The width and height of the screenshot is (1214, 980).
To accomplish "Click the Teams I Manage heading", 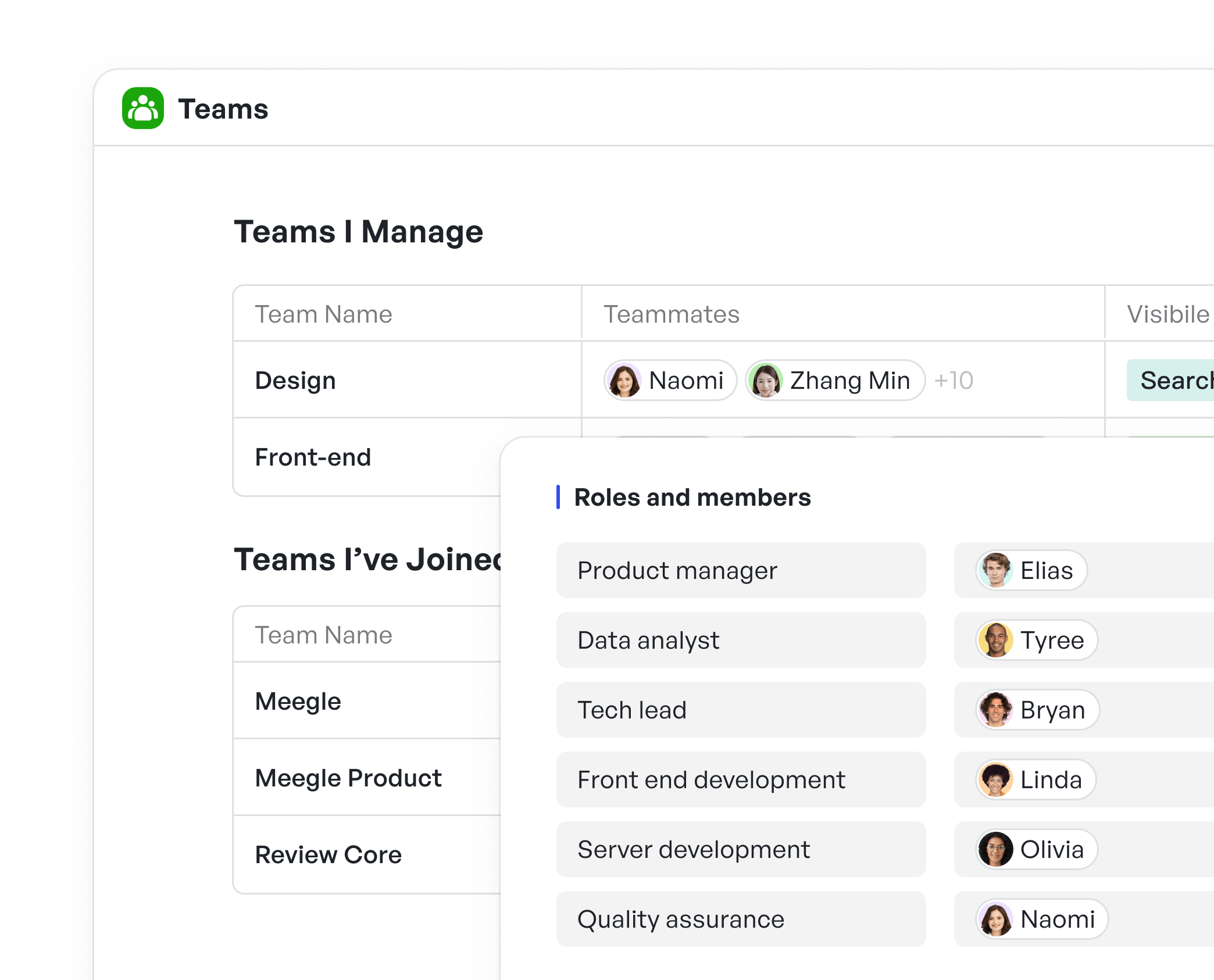I will (x=359, y=232).
